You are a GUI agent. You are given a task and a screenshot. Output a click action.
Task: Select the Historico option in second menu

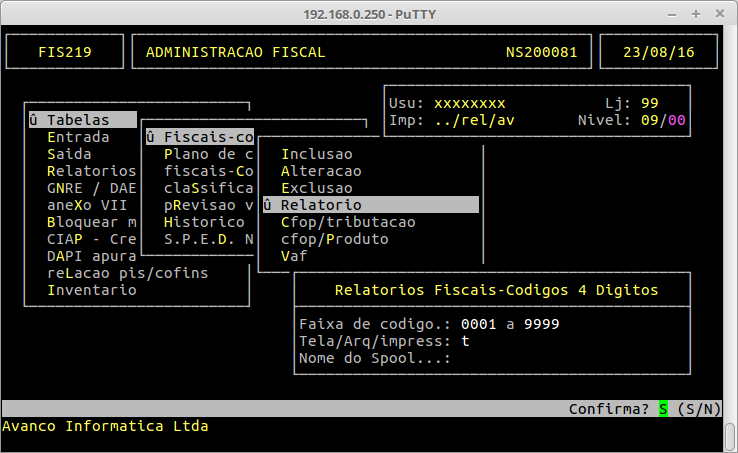pyautogui.click(x=204, y=222)
